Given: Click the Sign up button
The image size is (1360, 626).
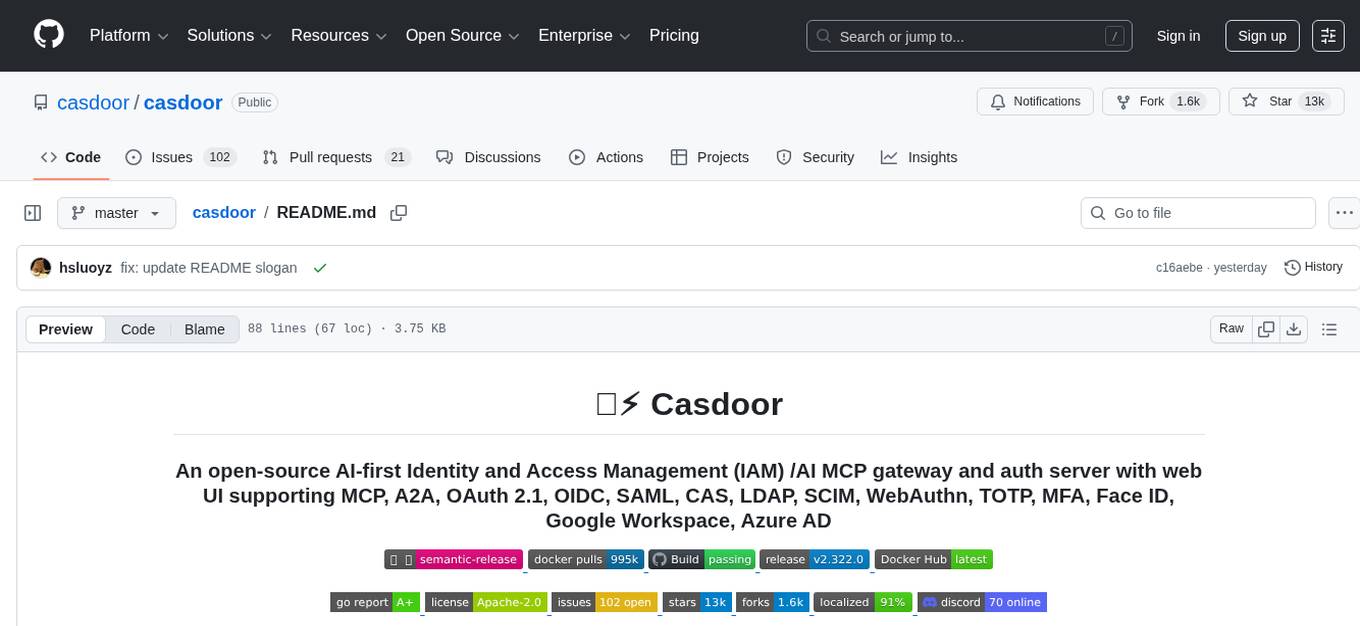Looking at the screenshot, I should [x=1261, y=35].
